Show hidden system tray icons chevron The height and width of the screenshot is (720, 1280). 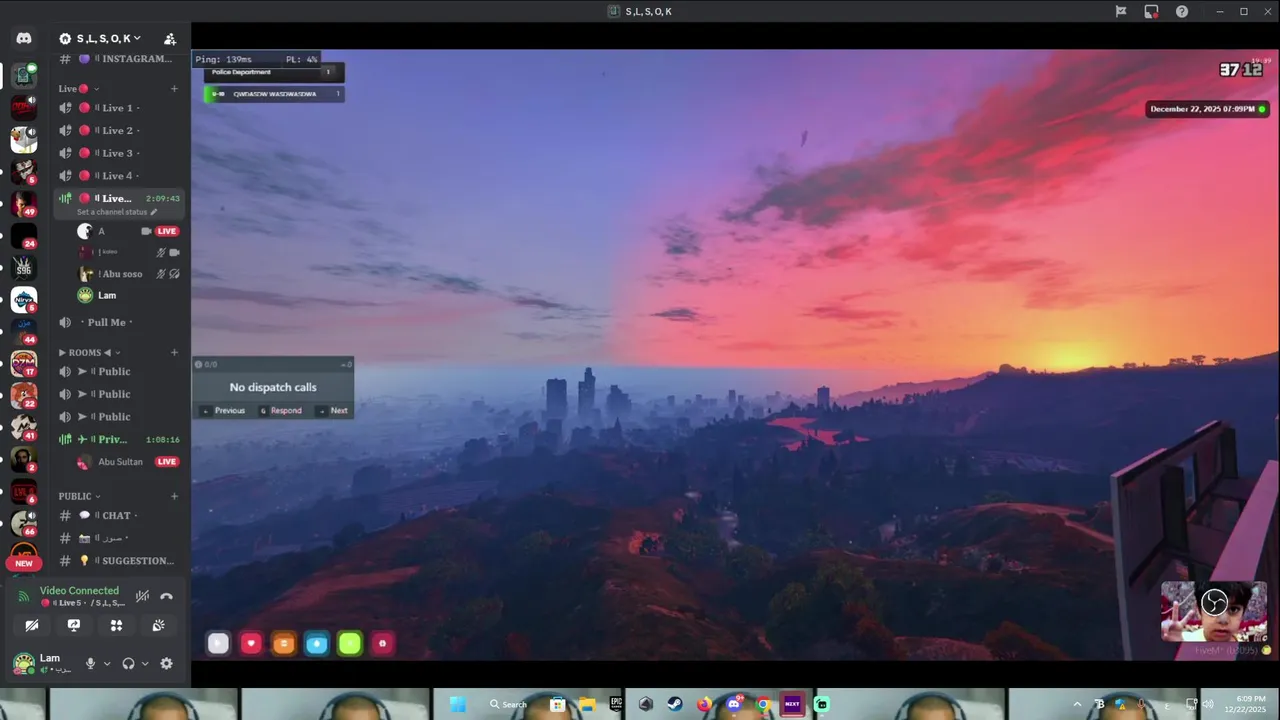[x=1077, y=704]
